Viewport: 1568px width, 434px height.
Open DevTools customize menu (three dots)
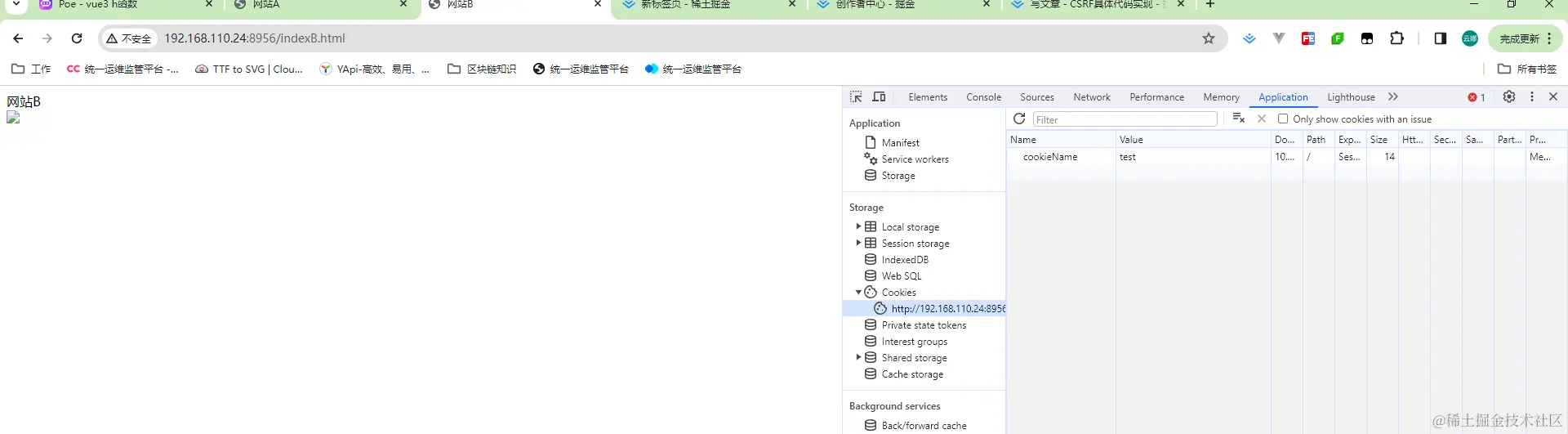click(1532, 96)
